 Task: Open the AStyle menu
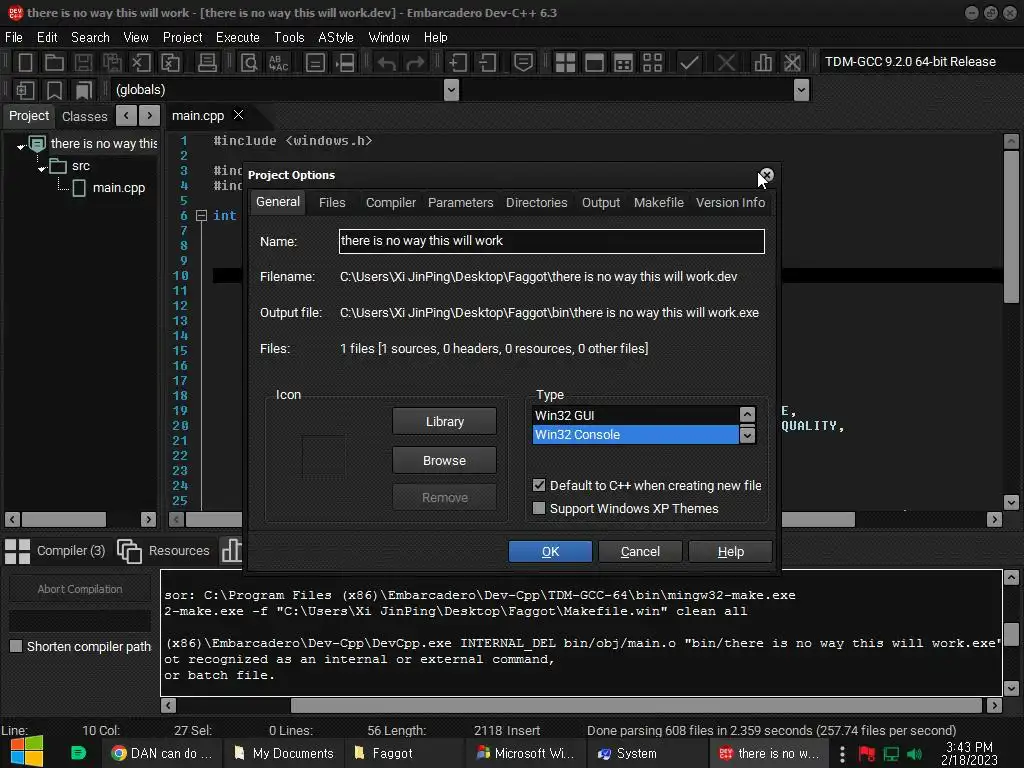click(x=336, y=37)
